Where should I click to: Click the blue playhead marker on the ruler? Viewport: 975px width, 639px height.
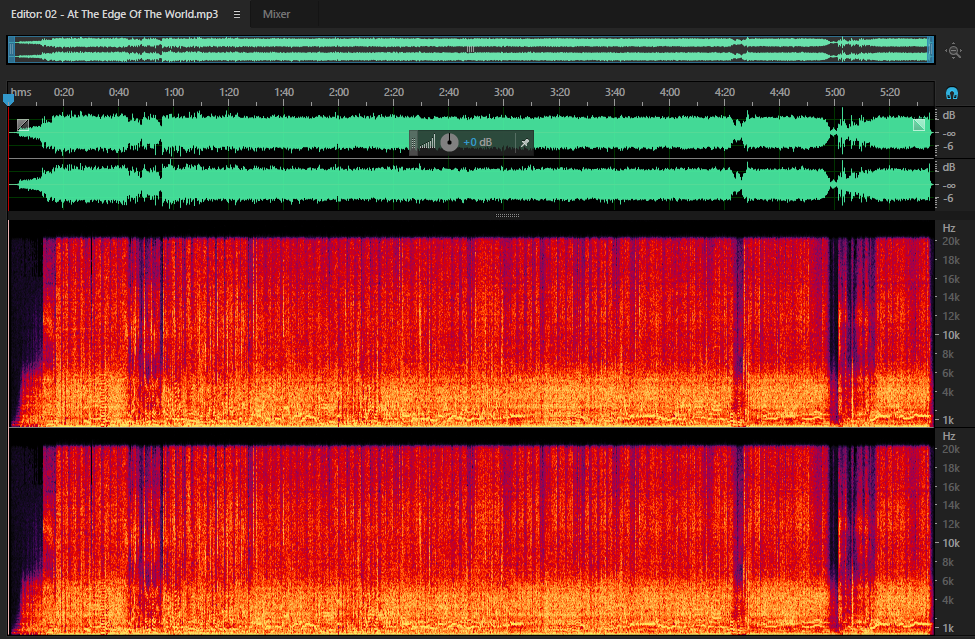(8, 99)
